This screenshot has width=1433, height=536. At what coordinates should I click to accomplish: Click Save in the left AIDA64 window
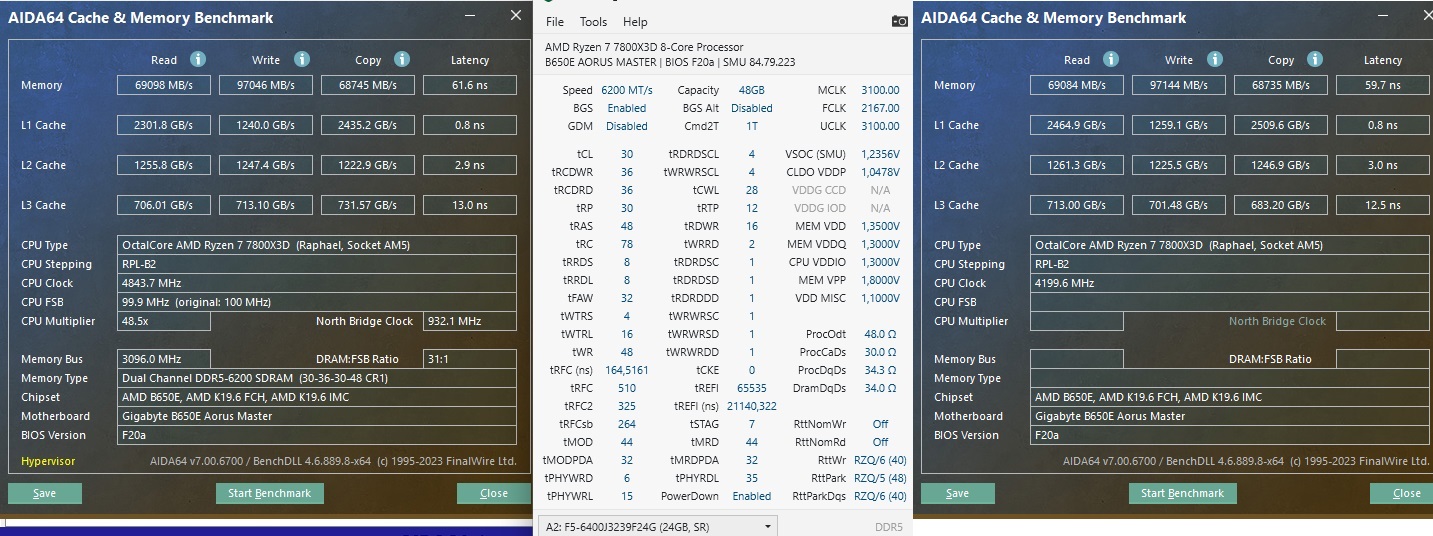coord(45,493)
